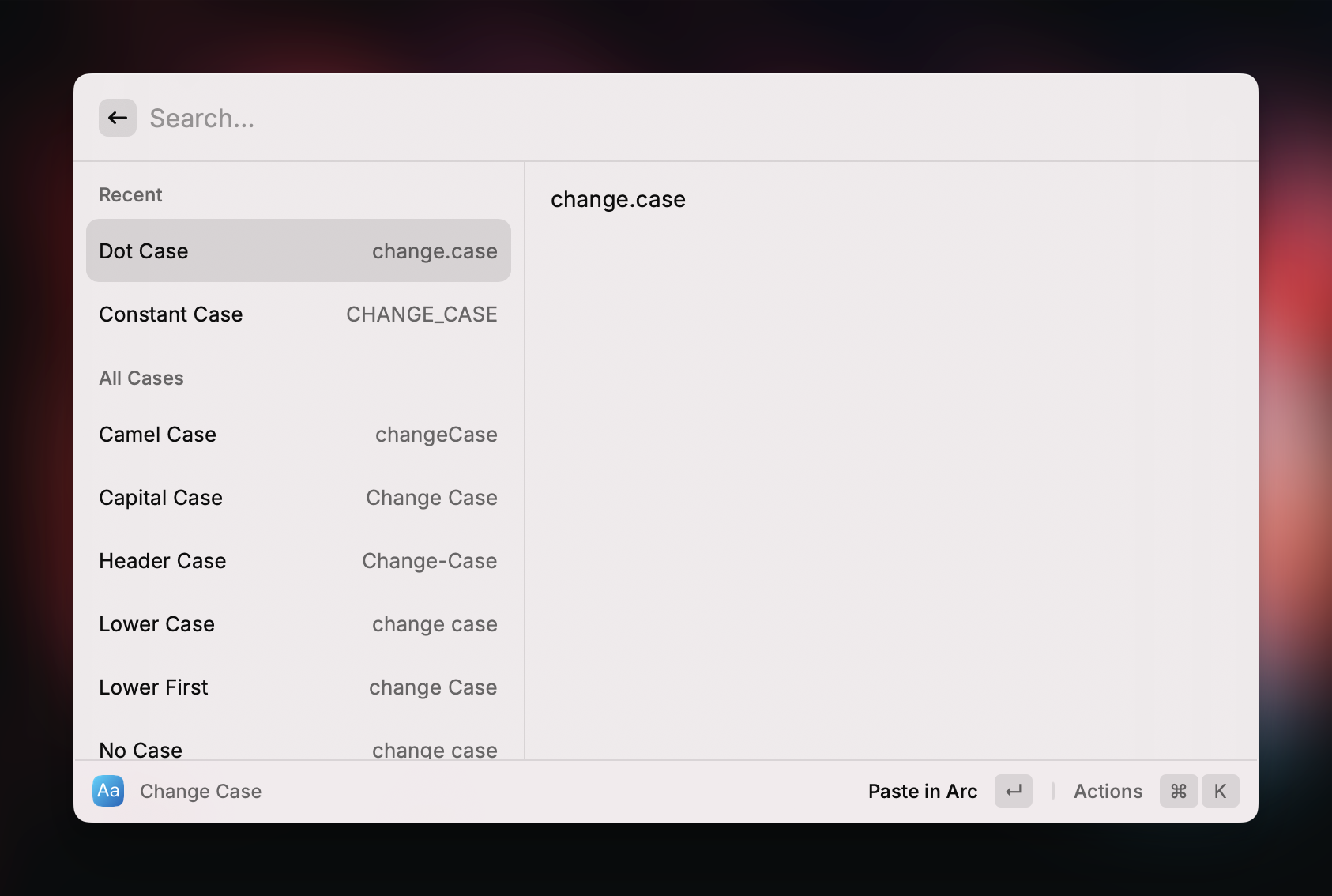Screen dimensions: 1332x896
Task: Choose Camel Case from All Cases
Action: (x=298, y=434)
